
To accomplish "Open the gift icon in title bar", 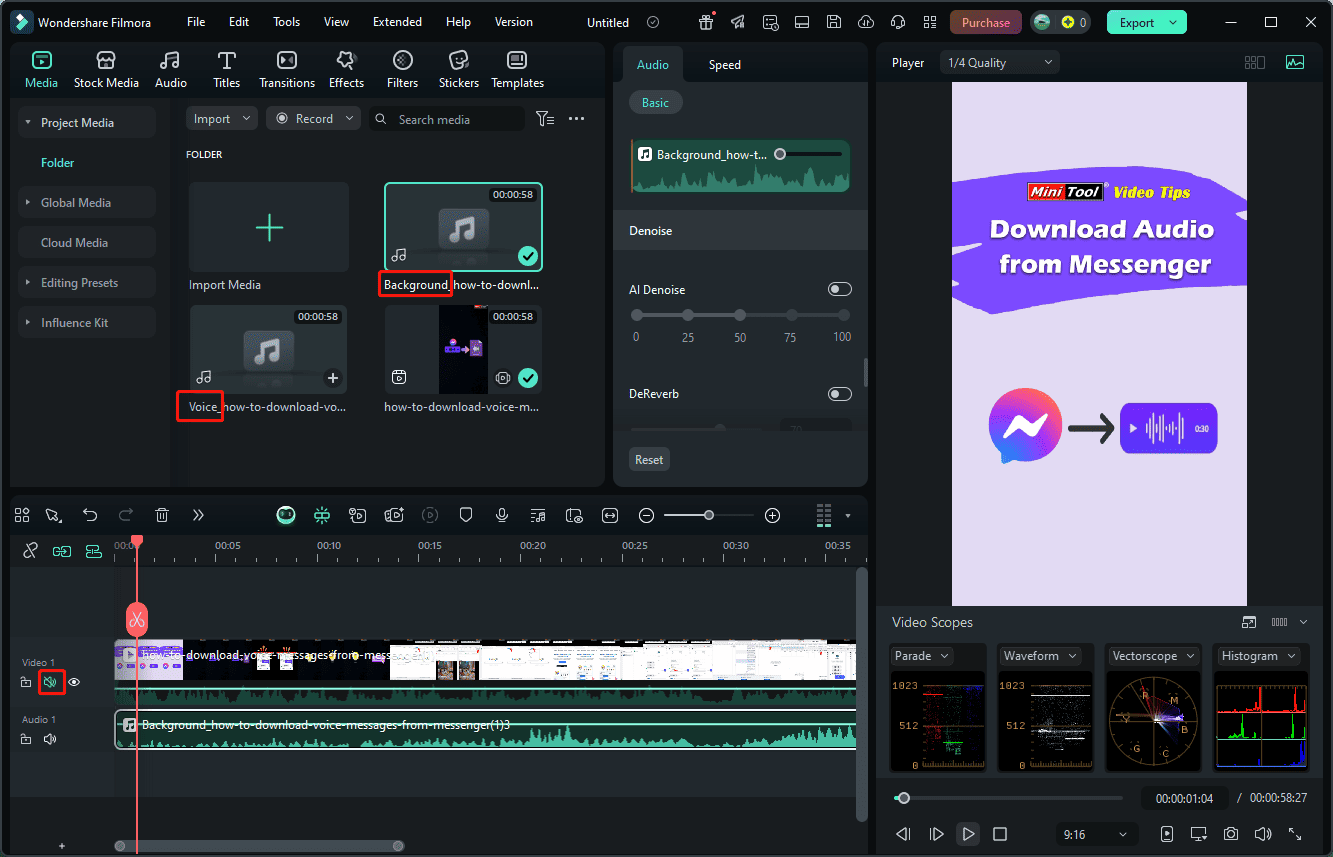I will [x=706, y=22].
